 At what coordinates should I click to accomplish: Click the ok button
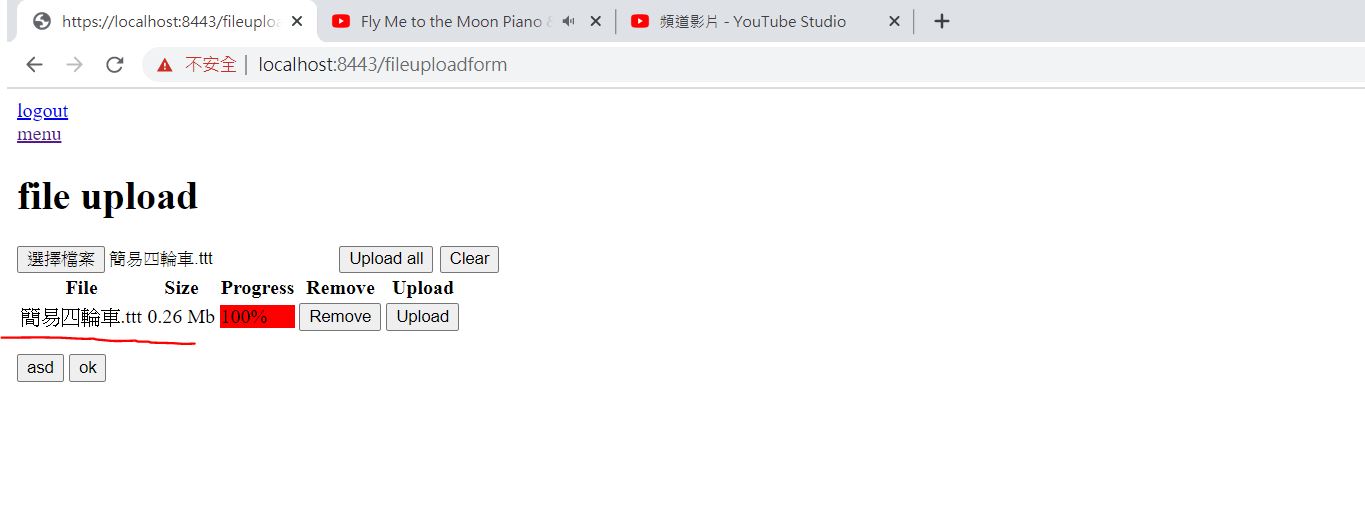[x=87, y=368]
